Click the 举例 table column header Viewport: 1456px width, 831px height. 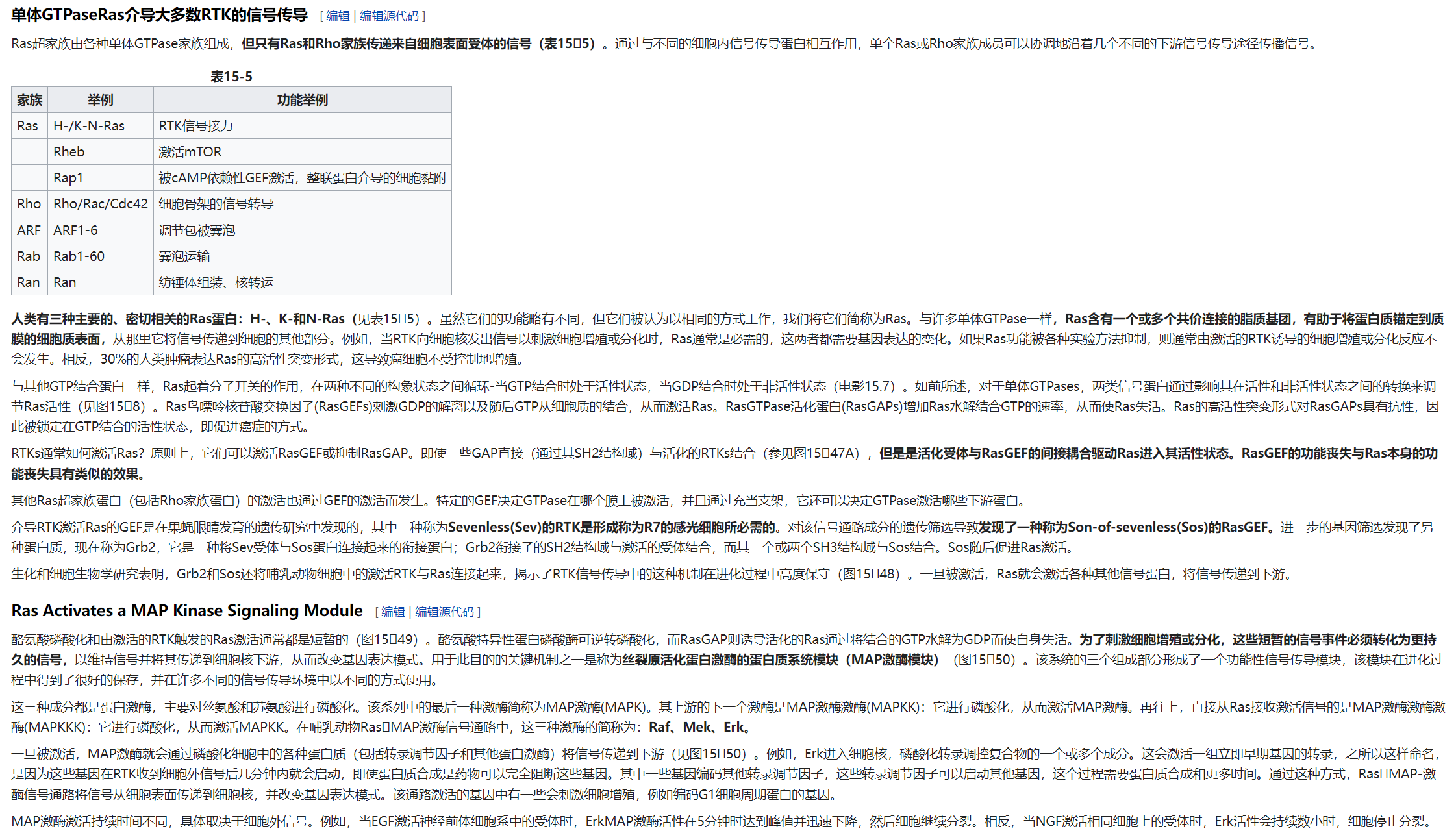pos(101,100)
